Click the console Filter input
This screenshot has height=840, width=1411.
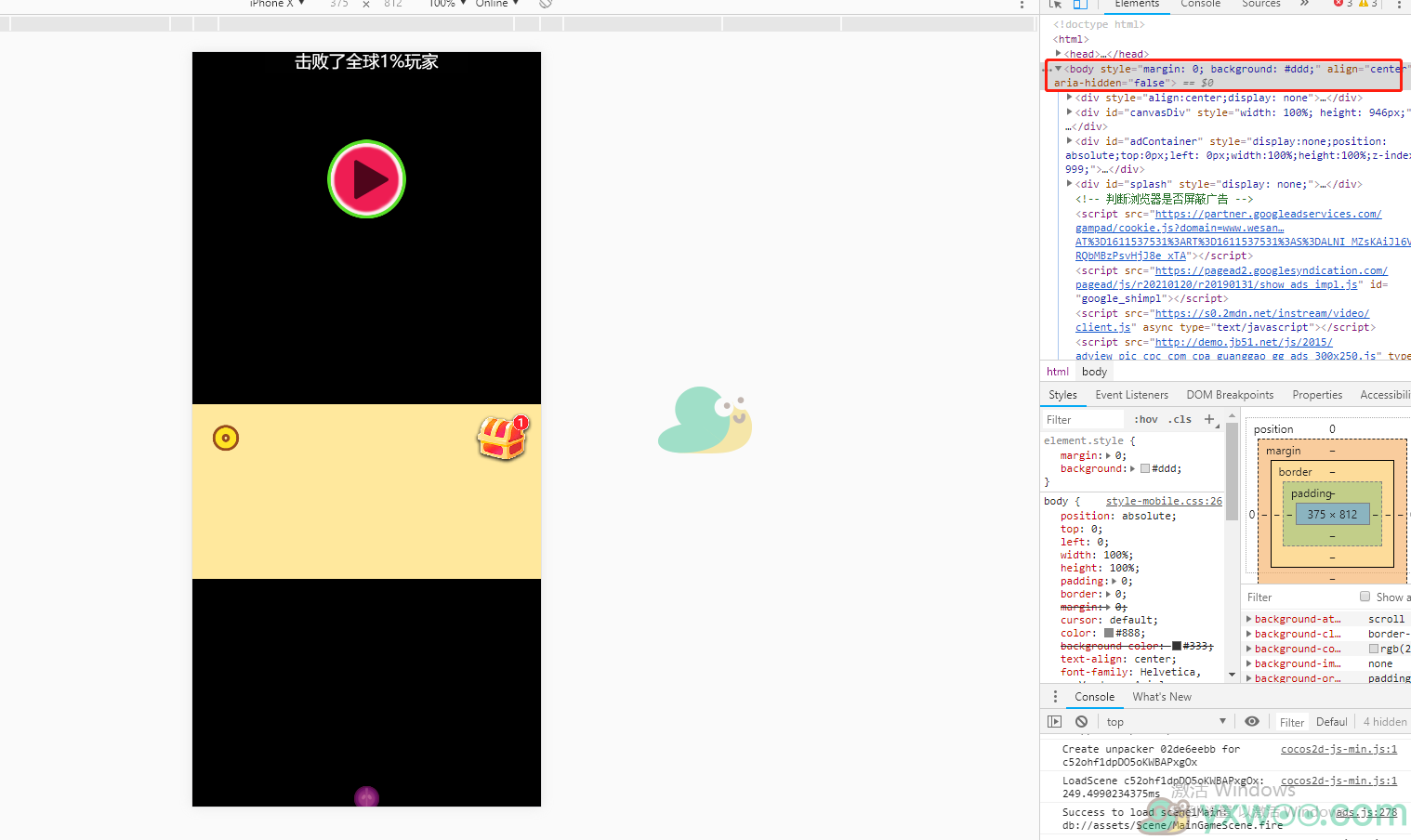(1291, 722)
